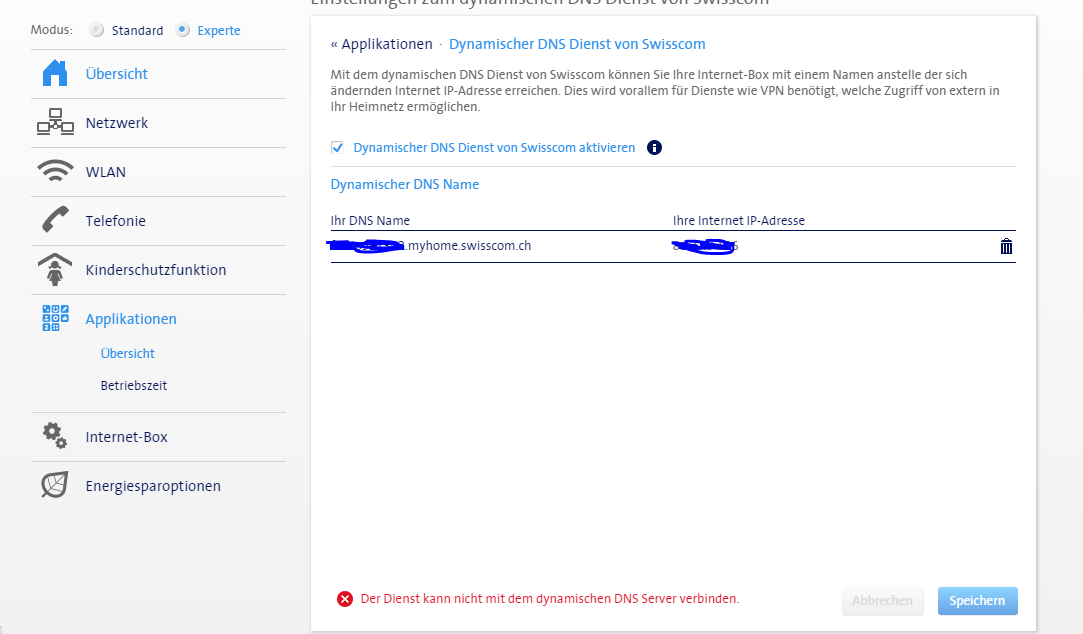Open the Betriebszeit submenu item
Viewport: 1083px width, 634px height.
(x=133, y=386)
